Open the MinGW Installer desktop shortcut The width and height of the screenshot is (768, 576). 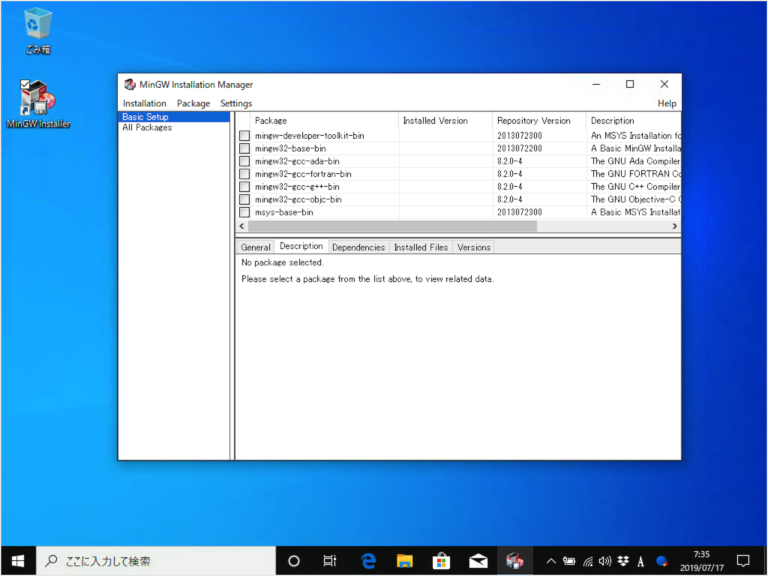(x=38, y=104)
